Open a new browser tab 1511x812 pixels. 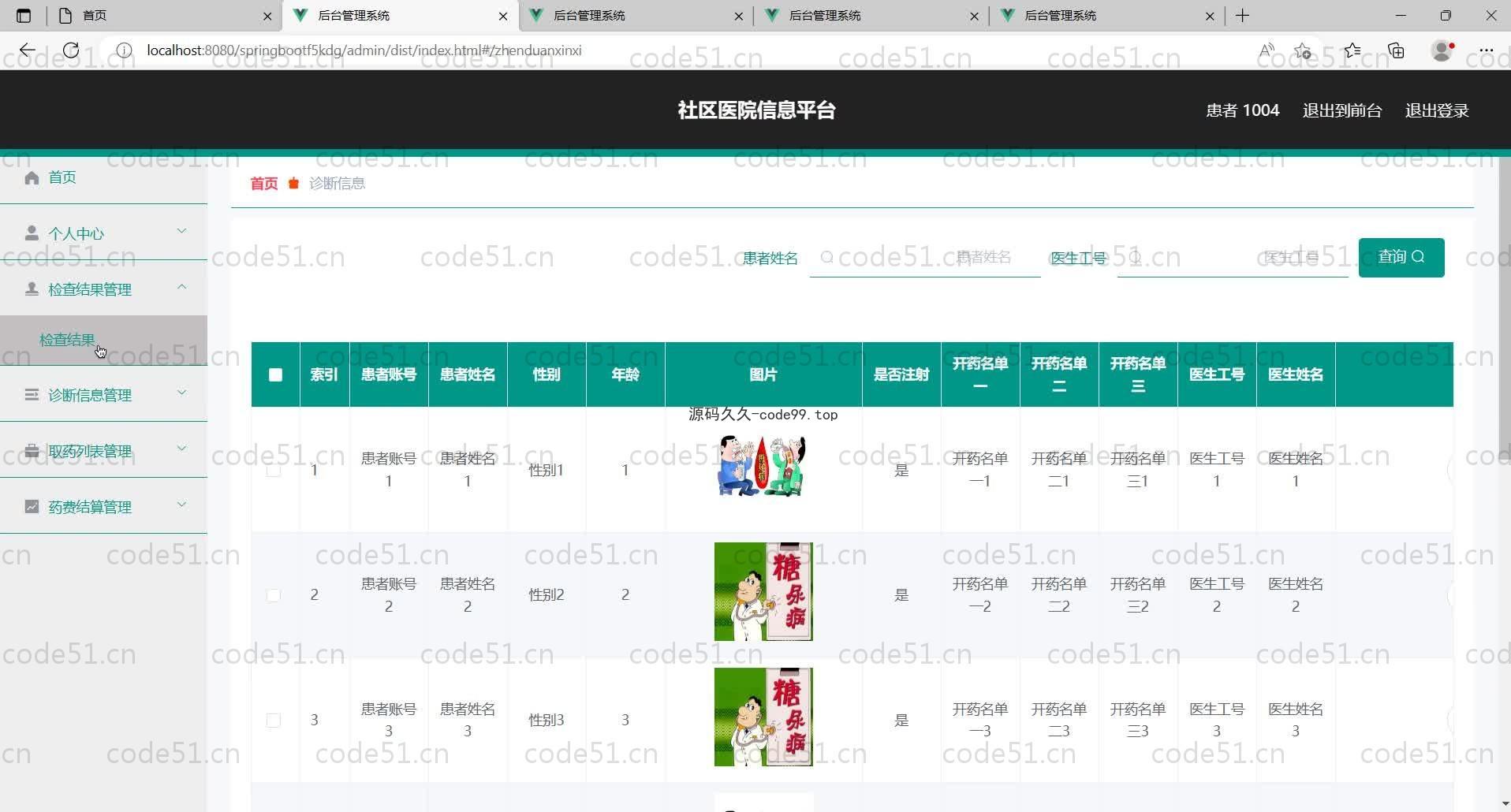click(x=1243, y=16)
